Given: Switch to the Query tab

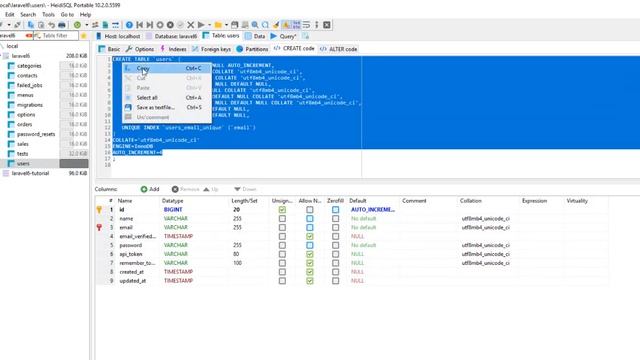Looking at the screenshot, I should tap(283, 36).
